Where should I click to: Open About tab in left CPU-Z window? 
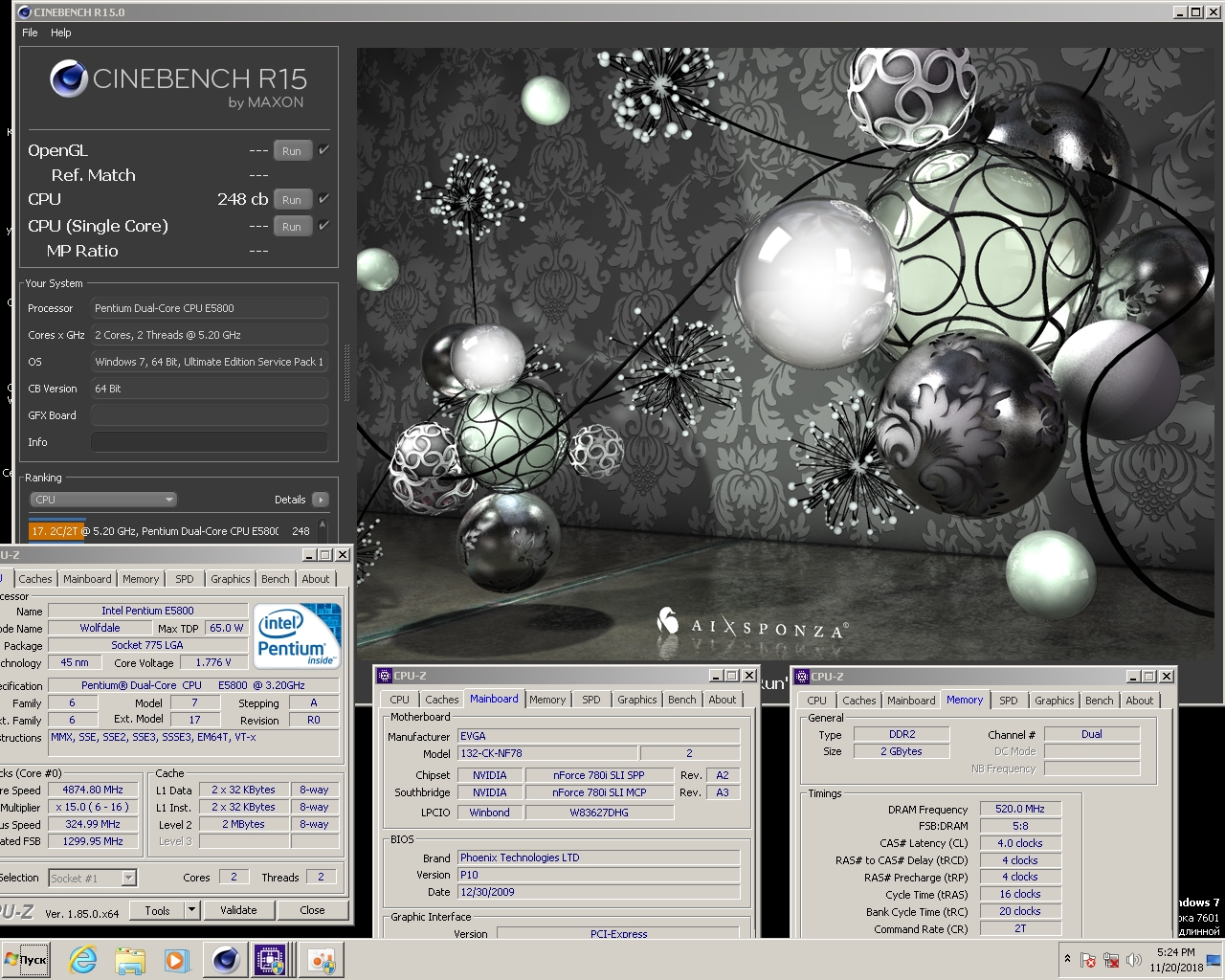316,579
